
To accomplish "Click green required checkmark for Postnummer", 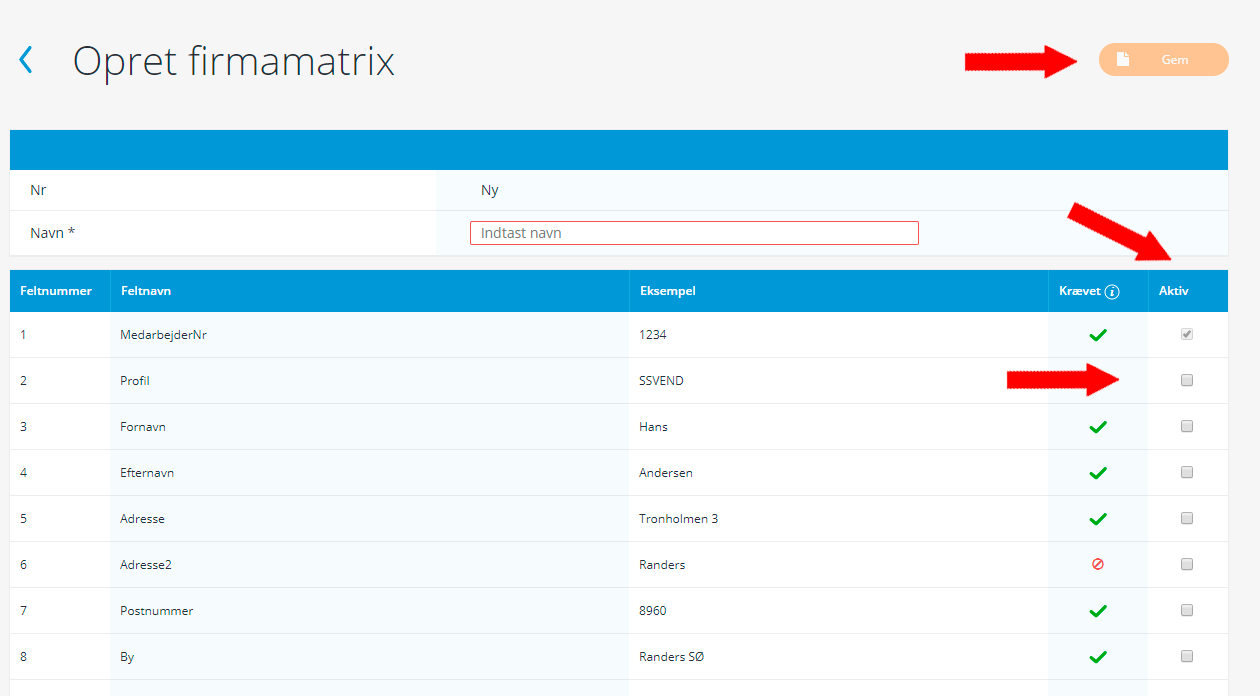I will click(1098, 611).
